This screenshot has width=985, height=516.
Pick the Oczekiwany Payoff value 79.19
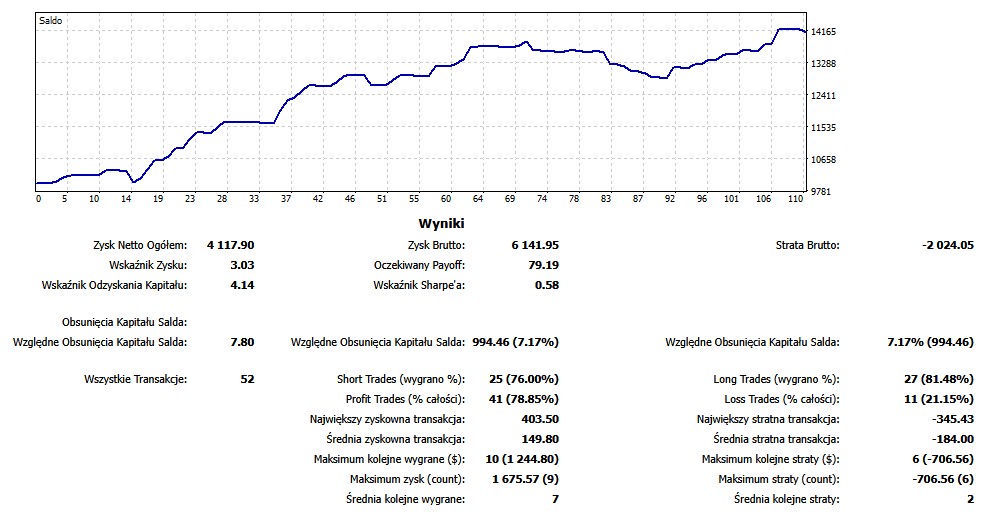point(544,265)
